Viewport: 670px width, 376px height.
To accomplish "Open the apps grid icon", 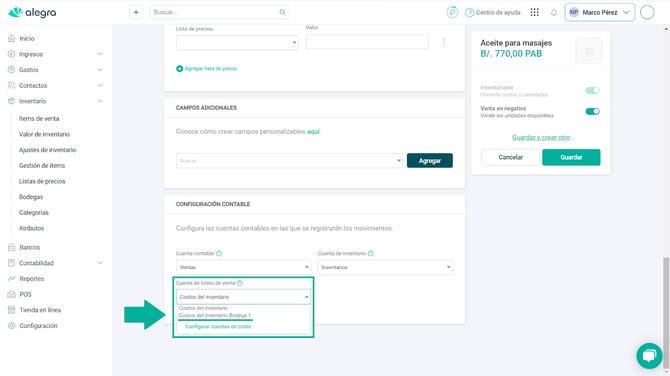I will coord(535,12).
